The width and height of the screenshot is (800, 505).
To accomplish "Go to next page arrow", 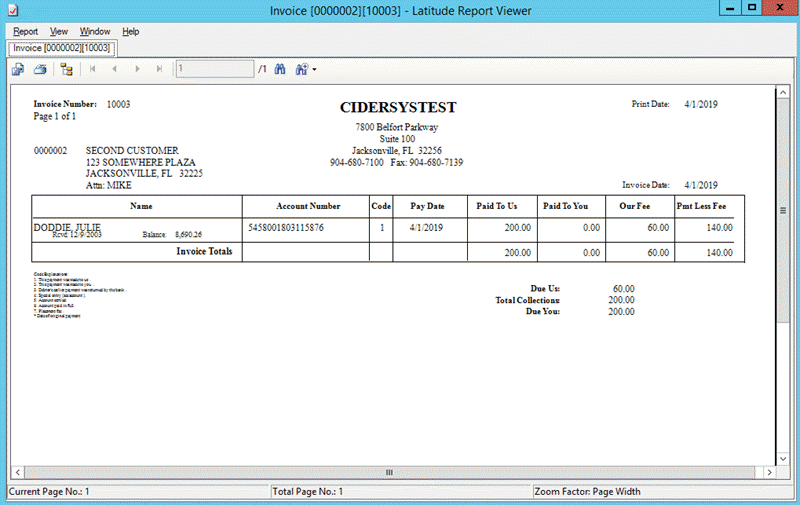I will pos(139,69).
